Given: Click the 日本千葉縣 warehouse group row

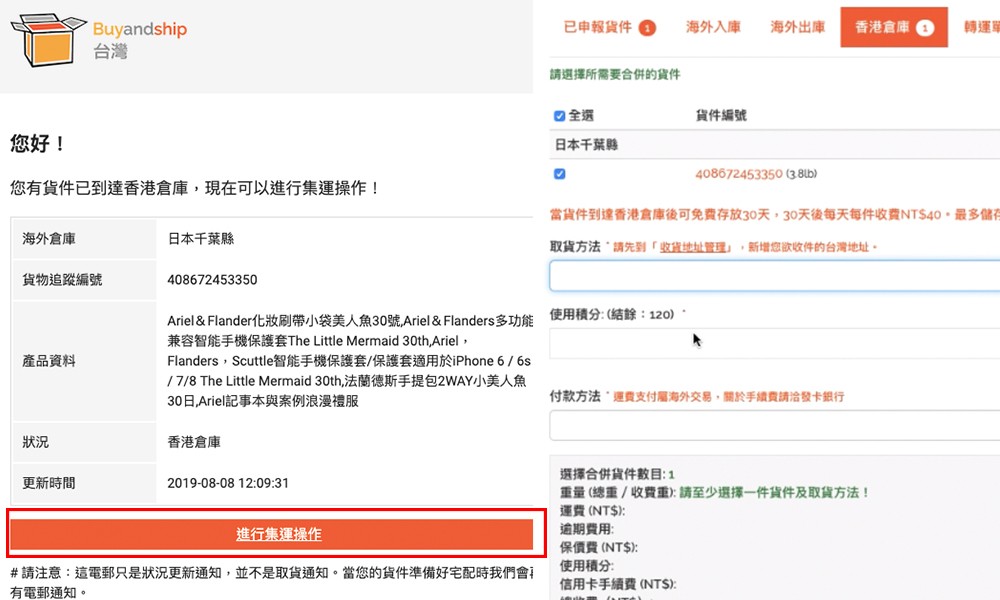Looking at the screenshot, I should point(586,145).
